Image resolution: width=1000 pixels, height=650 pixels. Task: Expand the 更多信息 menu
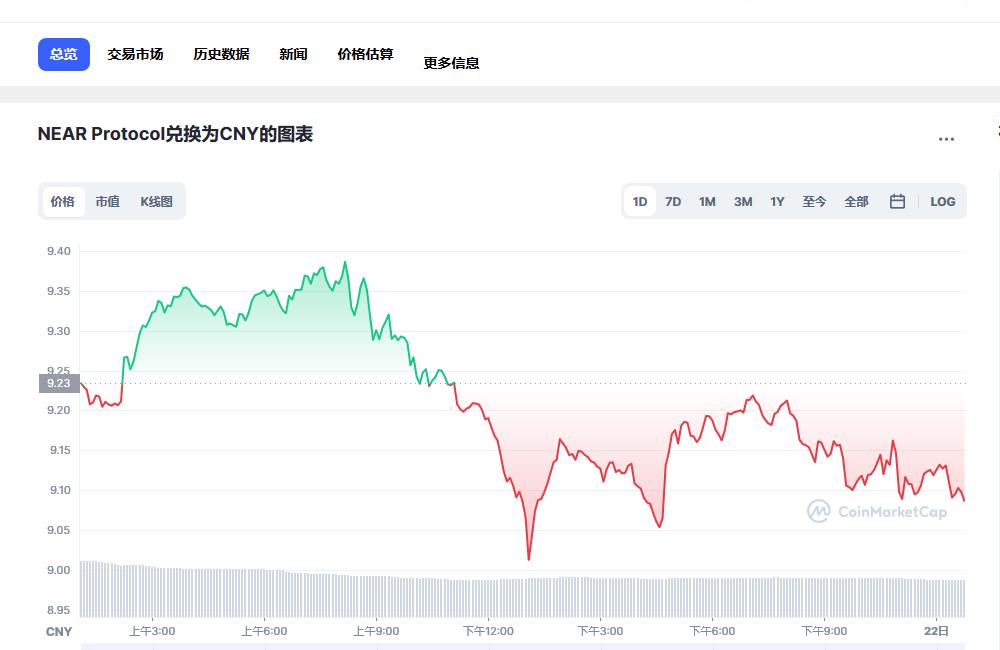click(451, 62)
